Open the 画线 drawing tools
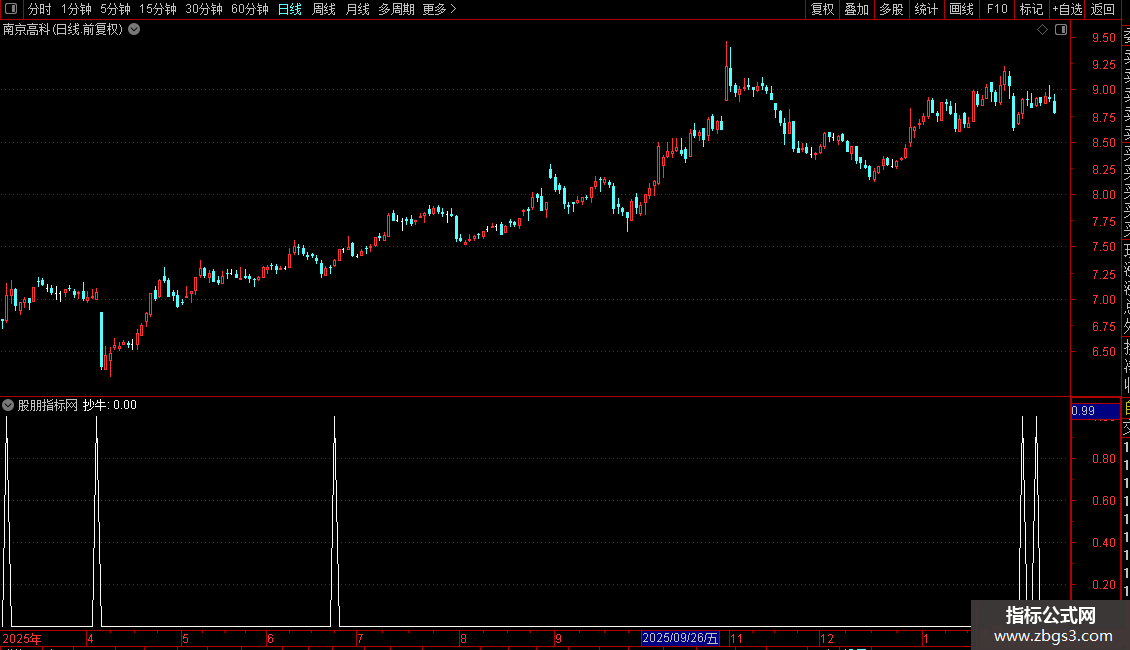 pos(961,9)
